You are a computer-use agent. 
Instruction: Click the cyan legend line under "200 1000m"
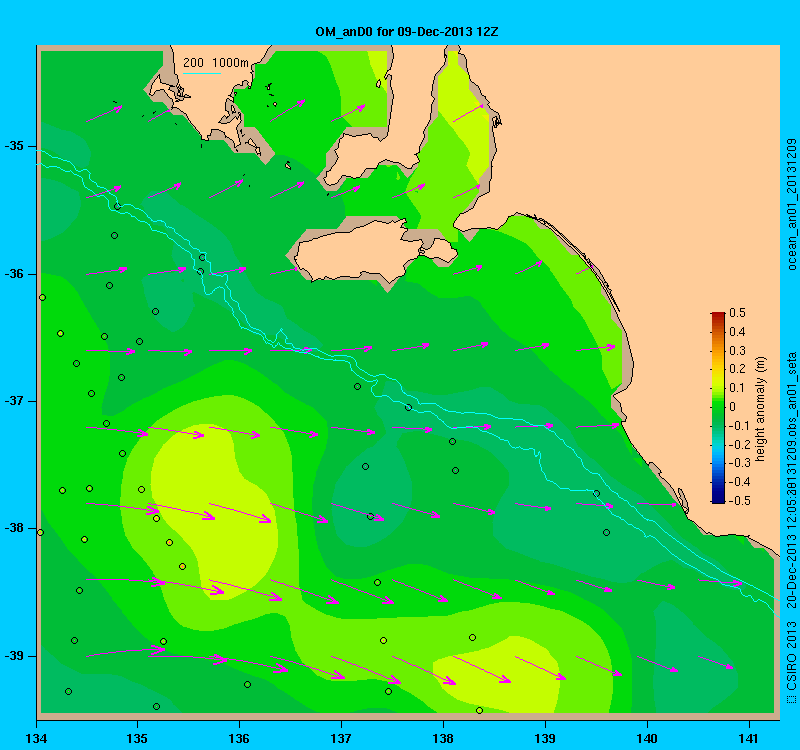[202, 73]
